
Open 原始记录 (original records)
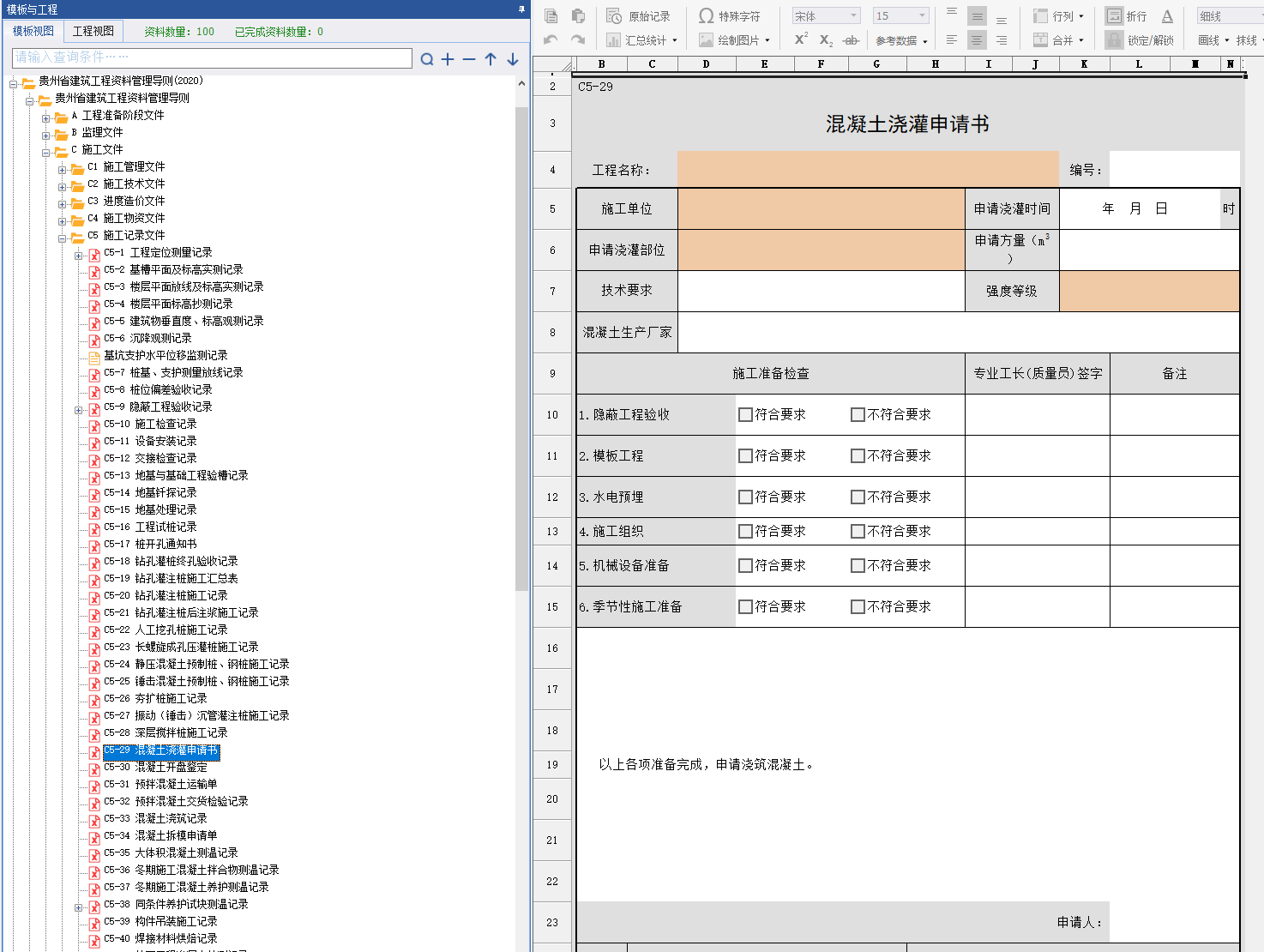638,16
